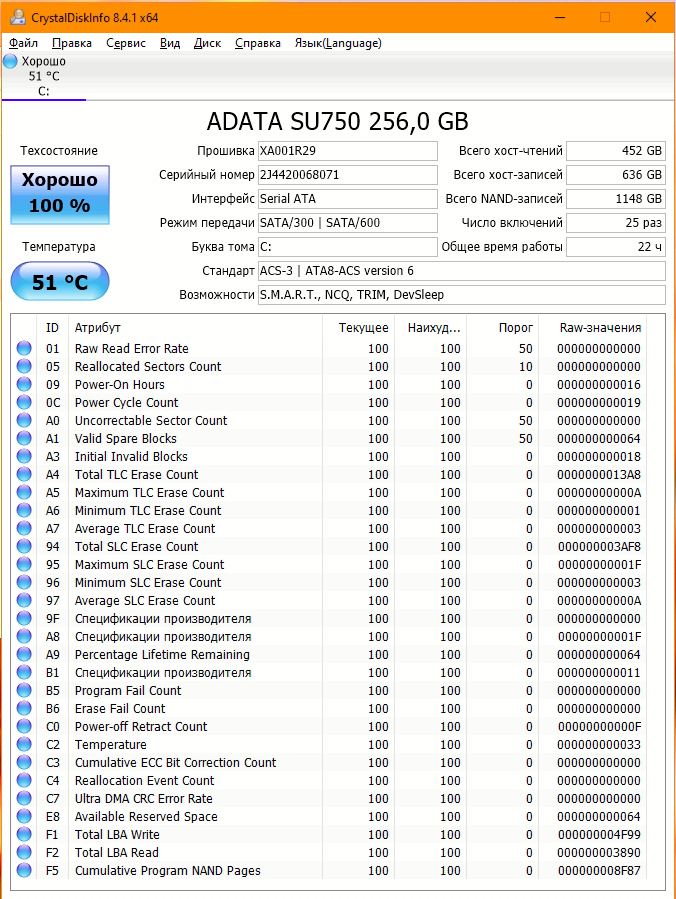
Task: Click status orb for Power-On Hours
Action: point(24,384)
